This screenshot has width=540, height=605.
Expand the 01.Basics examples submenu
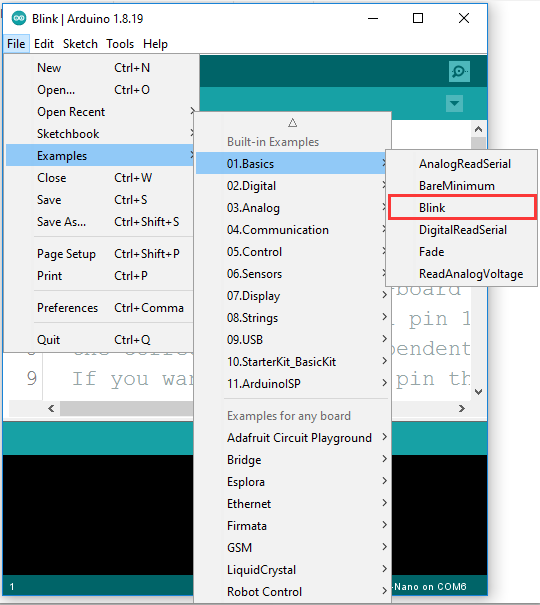point(292,164)
